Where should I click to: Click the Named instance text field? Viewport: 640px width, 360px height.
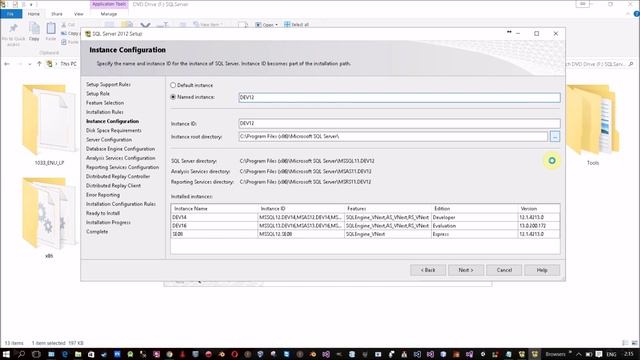coord(399,98)
